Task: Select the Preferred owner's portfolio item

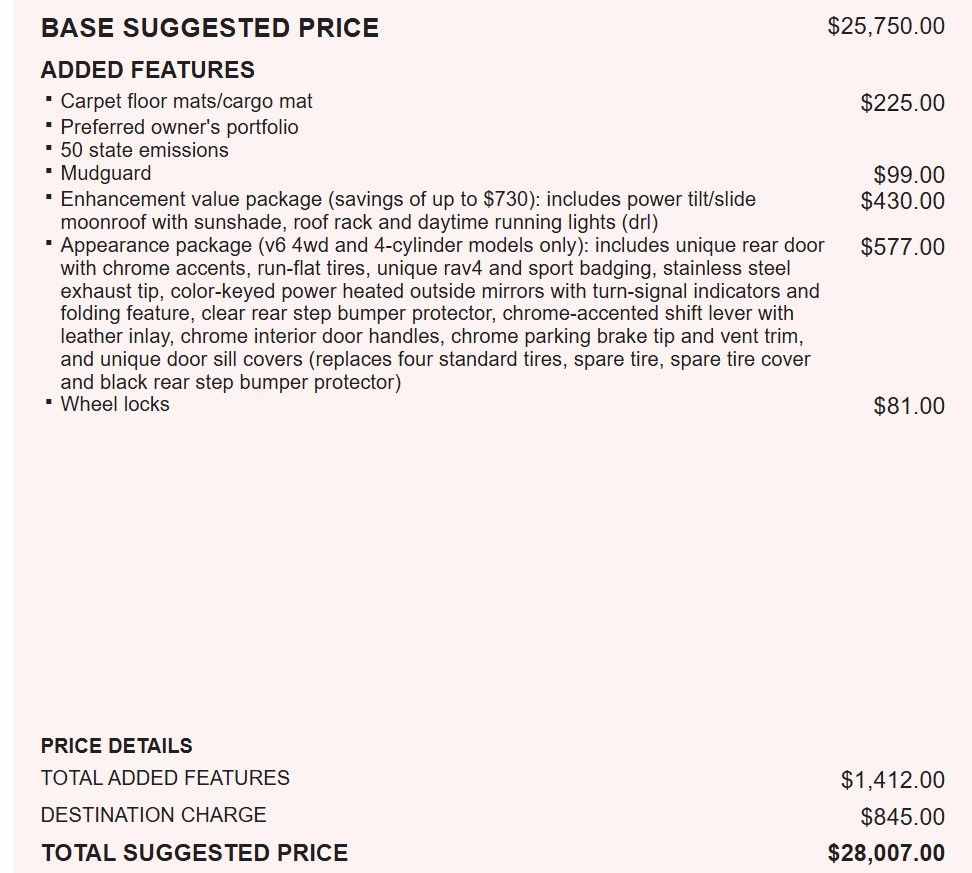Action: tap(179, 127)
